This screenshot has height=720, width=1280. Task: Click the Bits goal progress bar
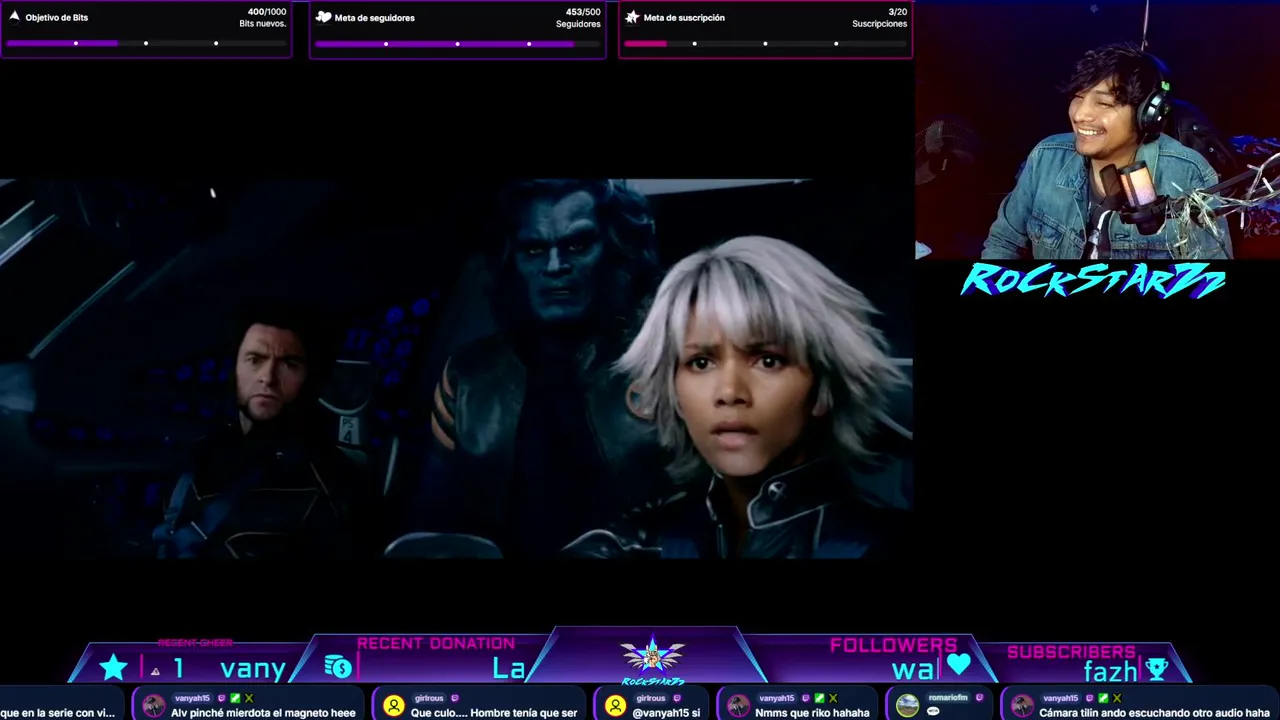146,43
